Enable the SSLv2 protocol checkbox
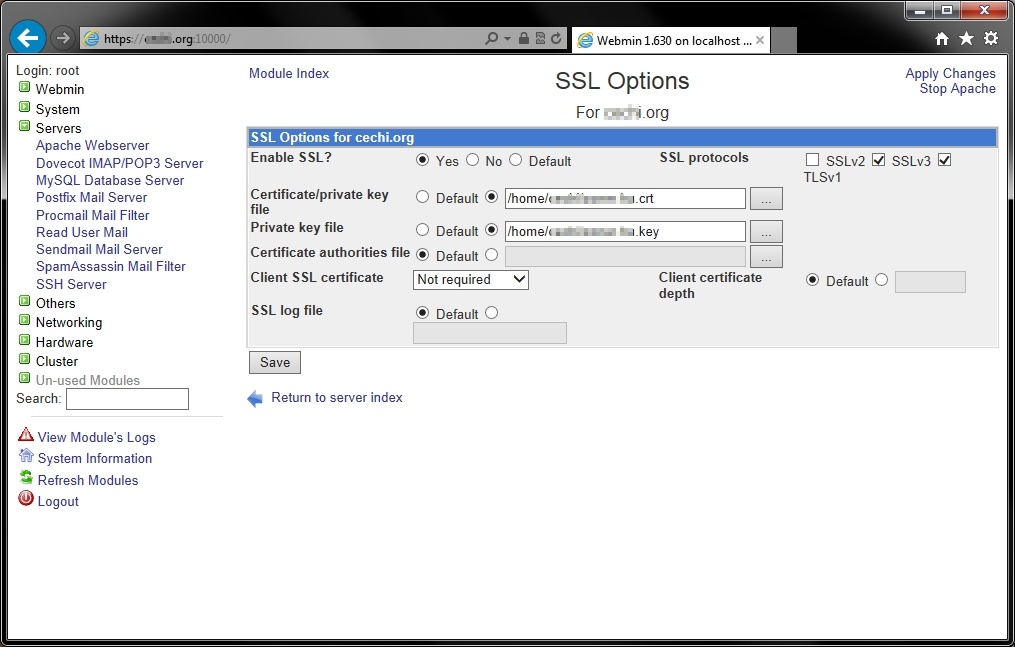The height and width of the screenshot is (647, 1015). tap(813, 160)
